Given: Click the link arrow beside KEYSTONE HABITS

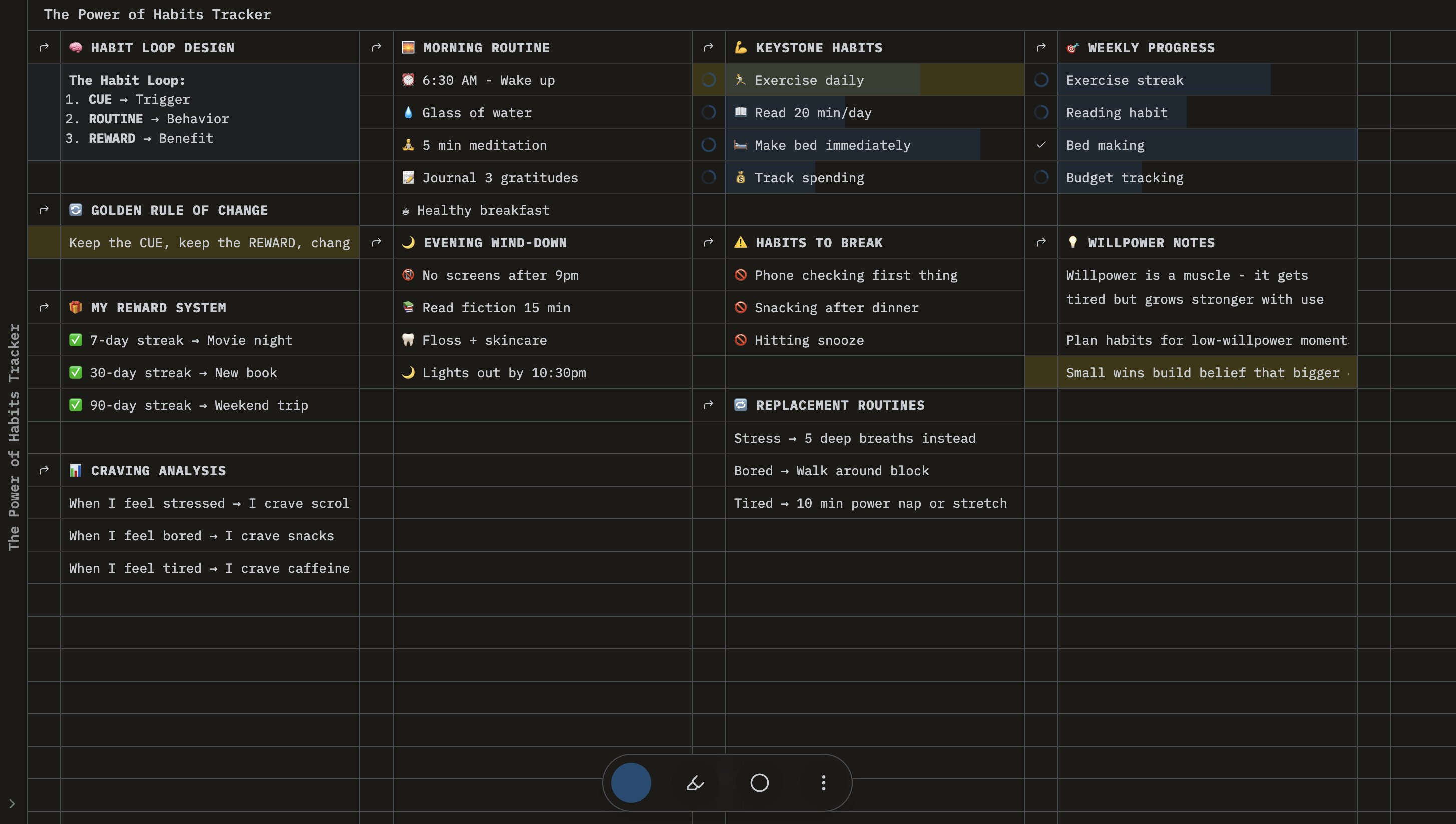Looking at the screenshot, I should (709, 47).
